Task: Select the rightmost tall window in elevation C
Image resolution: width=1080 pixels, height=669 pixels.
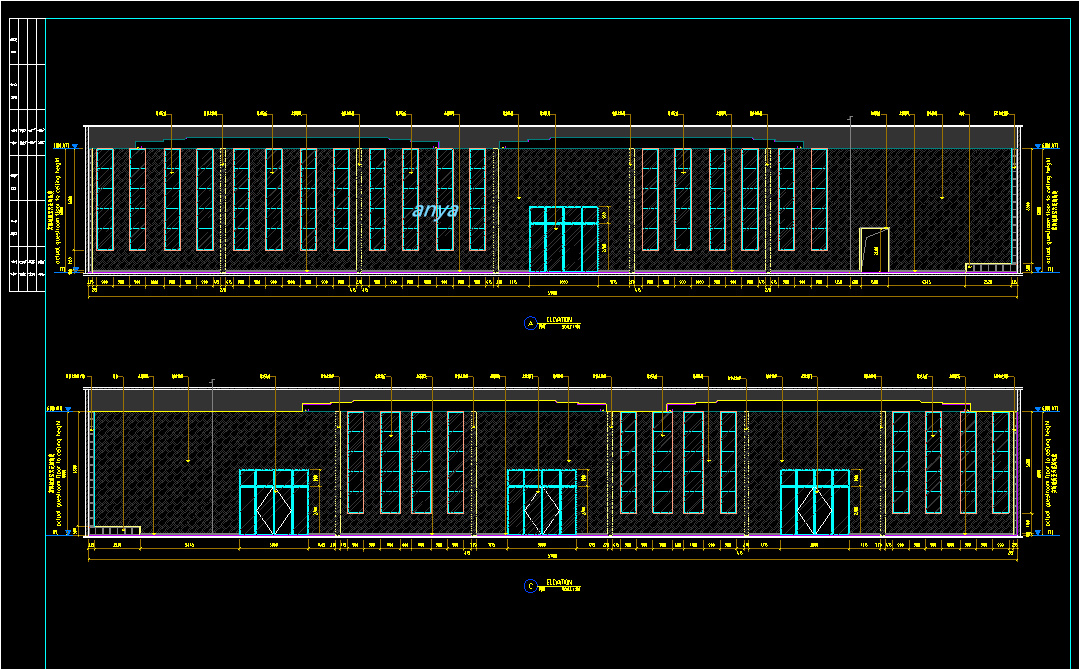Action: coord(1000,462)
